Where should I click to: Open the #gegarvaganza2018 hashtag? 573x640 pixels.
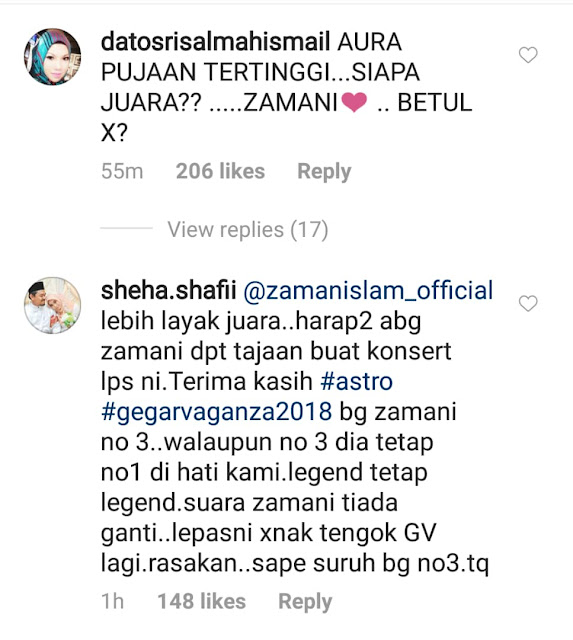[x=217, y=412]
